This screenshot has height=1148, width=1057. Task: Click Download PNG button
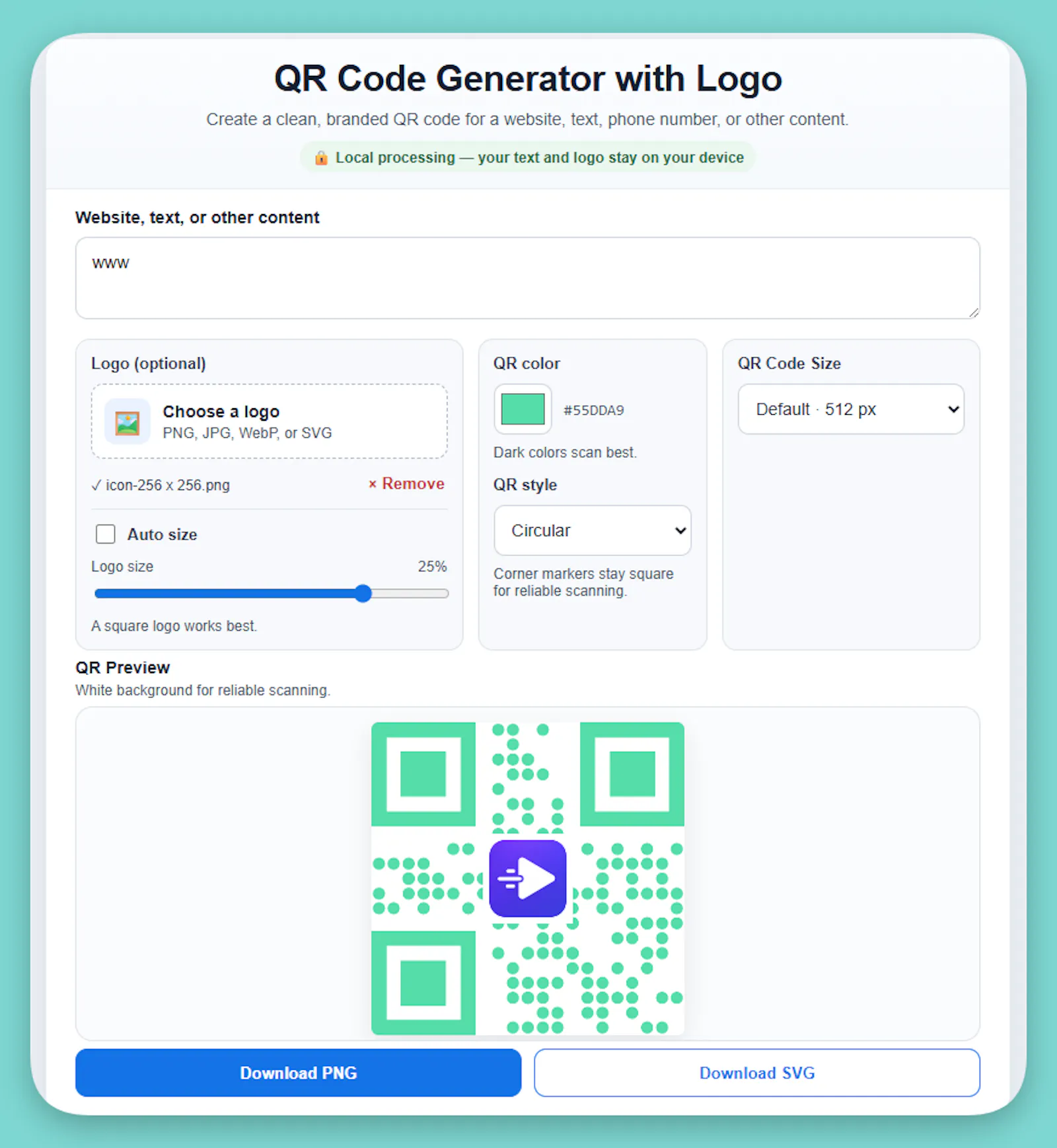[298, 1073]
